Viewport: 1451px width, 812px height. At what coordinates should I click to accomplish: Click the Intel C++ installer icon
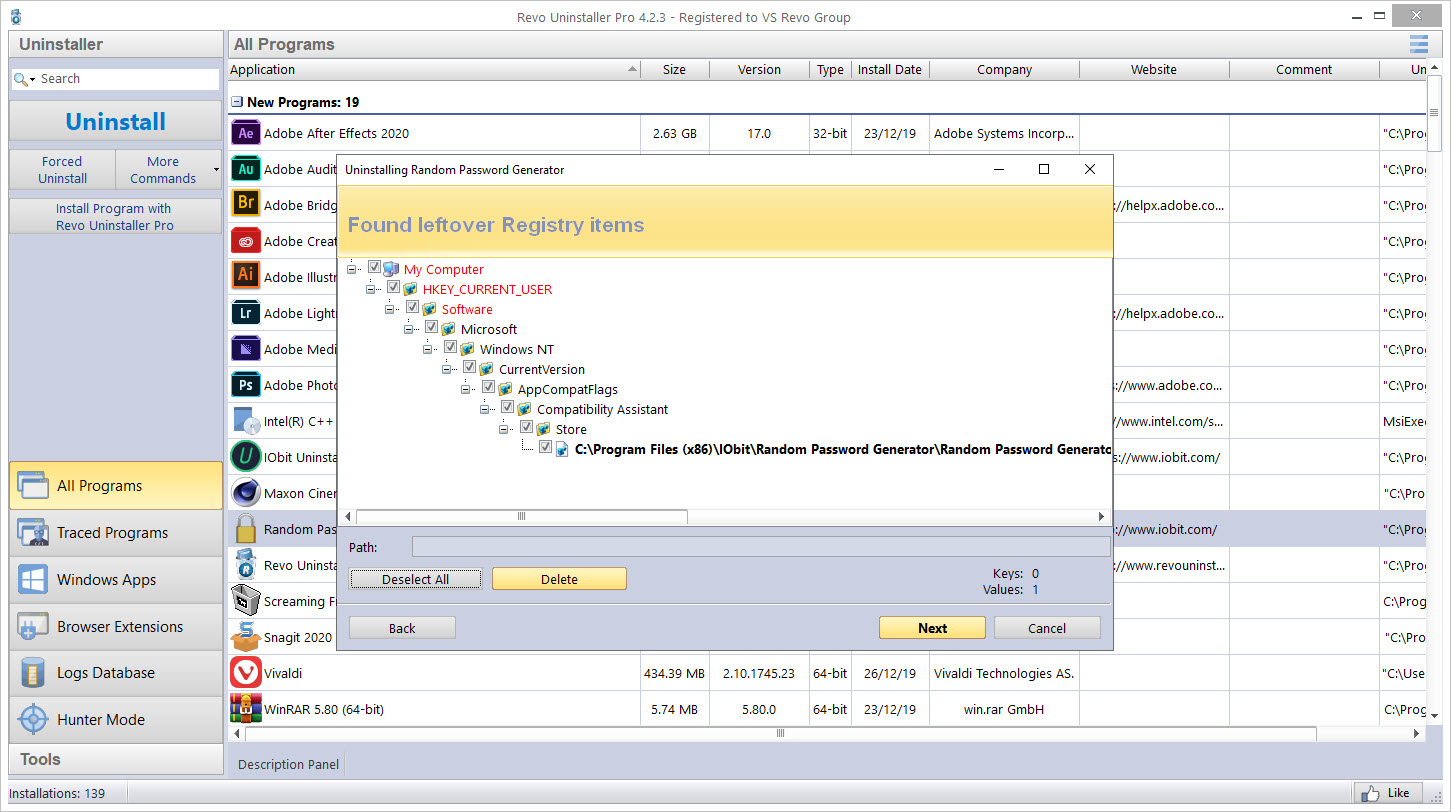pos(246,421)
